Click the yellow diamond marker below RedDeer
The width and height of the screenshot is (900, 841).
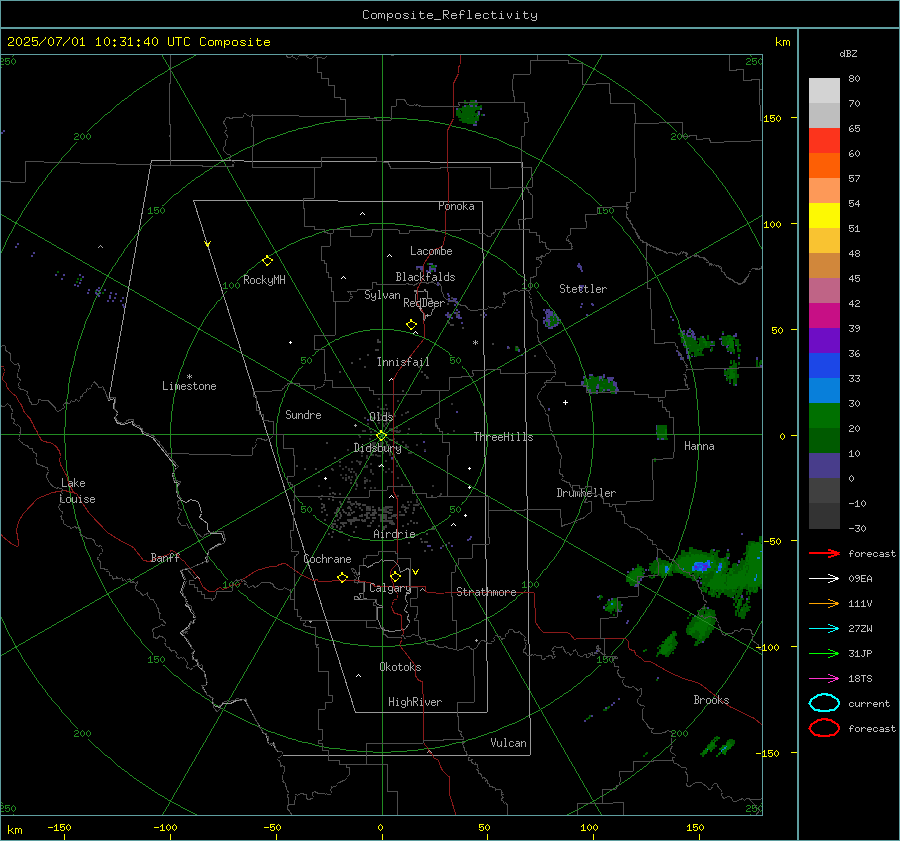pos(411,325)
